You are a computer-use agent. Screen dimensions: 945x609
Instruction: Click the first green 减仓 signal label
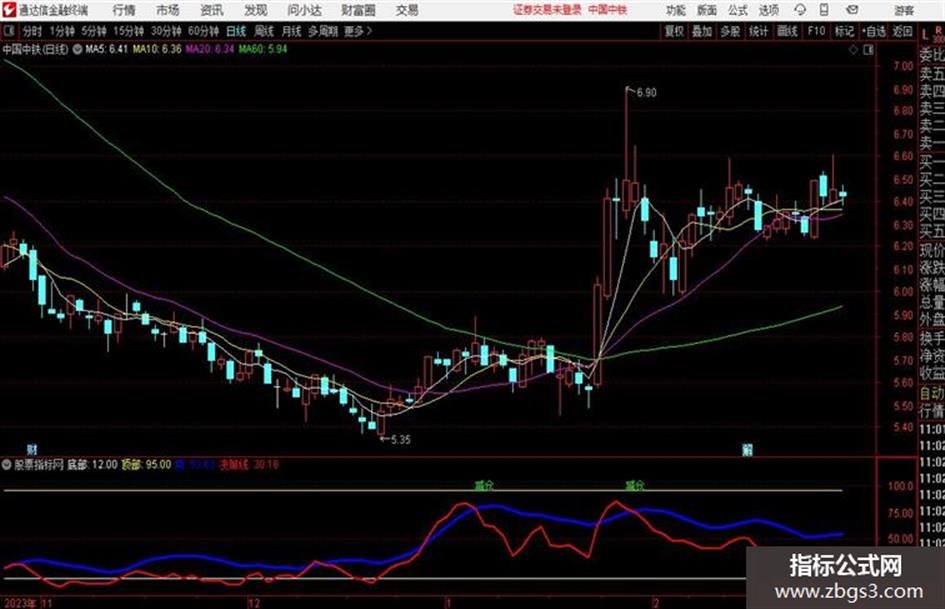(x=484, y=485)
